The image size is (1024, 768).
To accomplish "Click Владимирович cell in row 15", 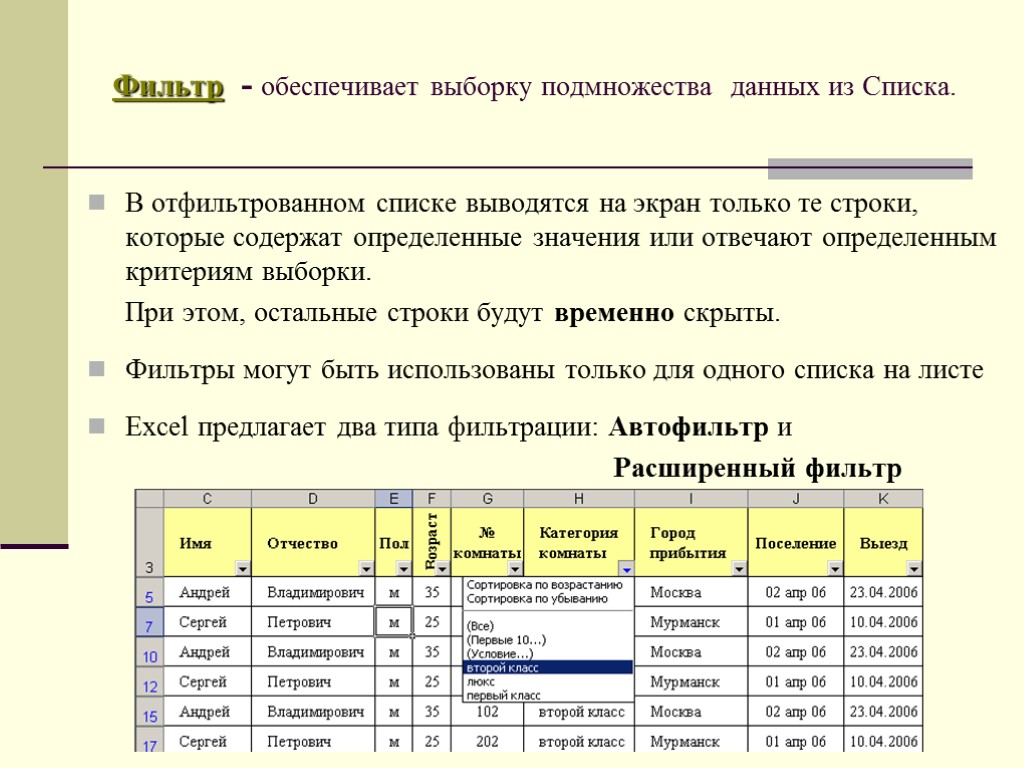I will tap(313, 712).
